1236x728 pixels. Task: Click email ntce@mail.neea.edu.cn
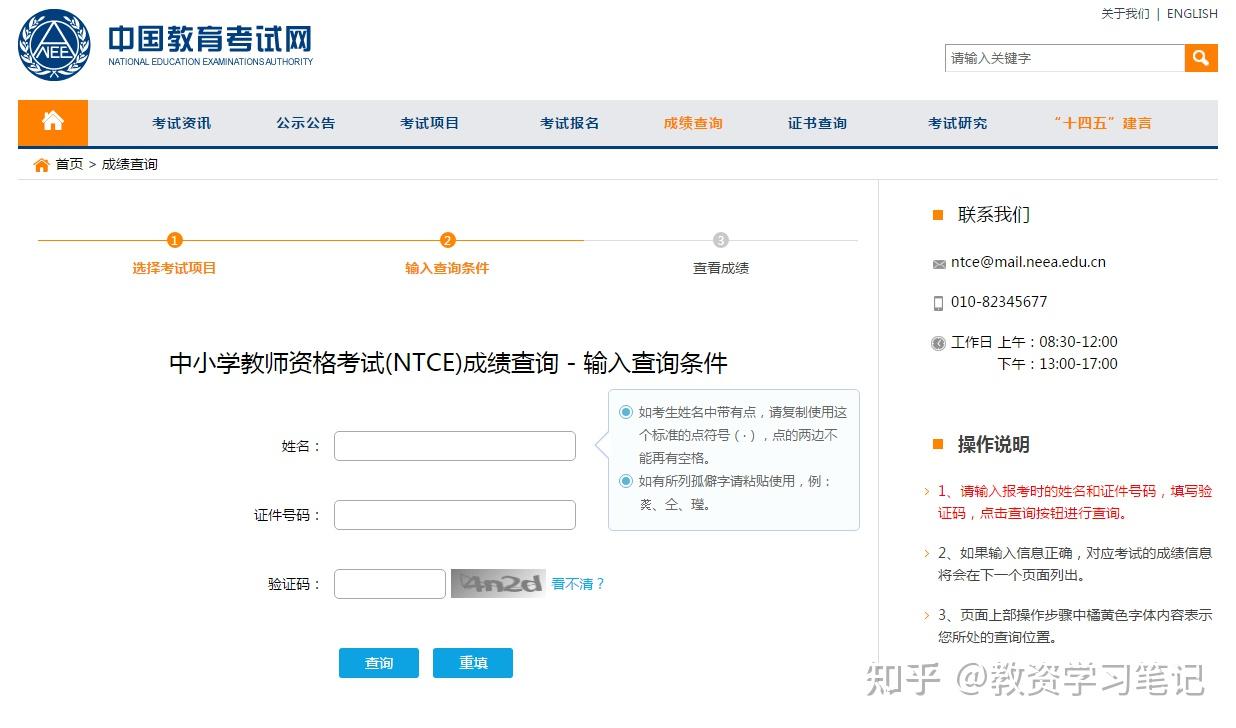tap(1028, 262)
